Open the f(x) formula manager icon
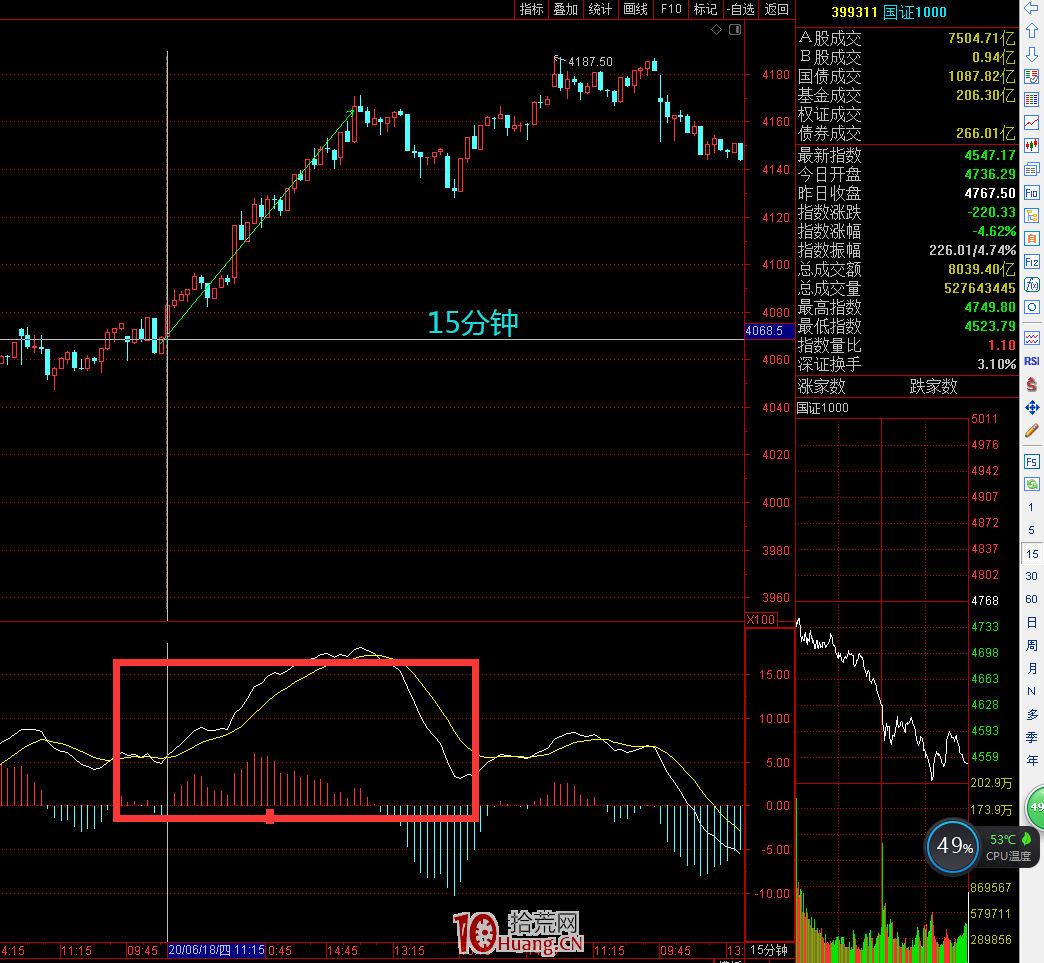The width and height of the screenshot is (1044, 963). point(1031,284)
